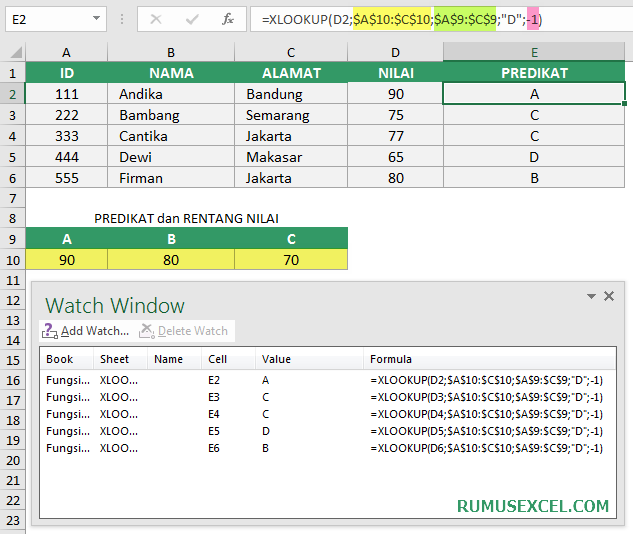Select PREDIKAT cell B in row 6

pyautogui.click(x=534, y=178)
